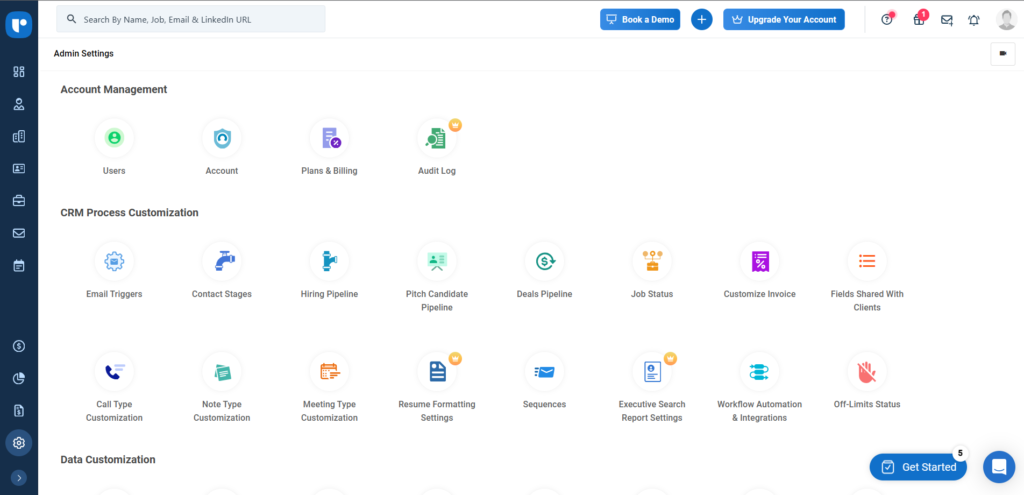1024x495 pixels.
Task: Click the Job Status label
Action: pyautogui.click(x=652, y=294)
